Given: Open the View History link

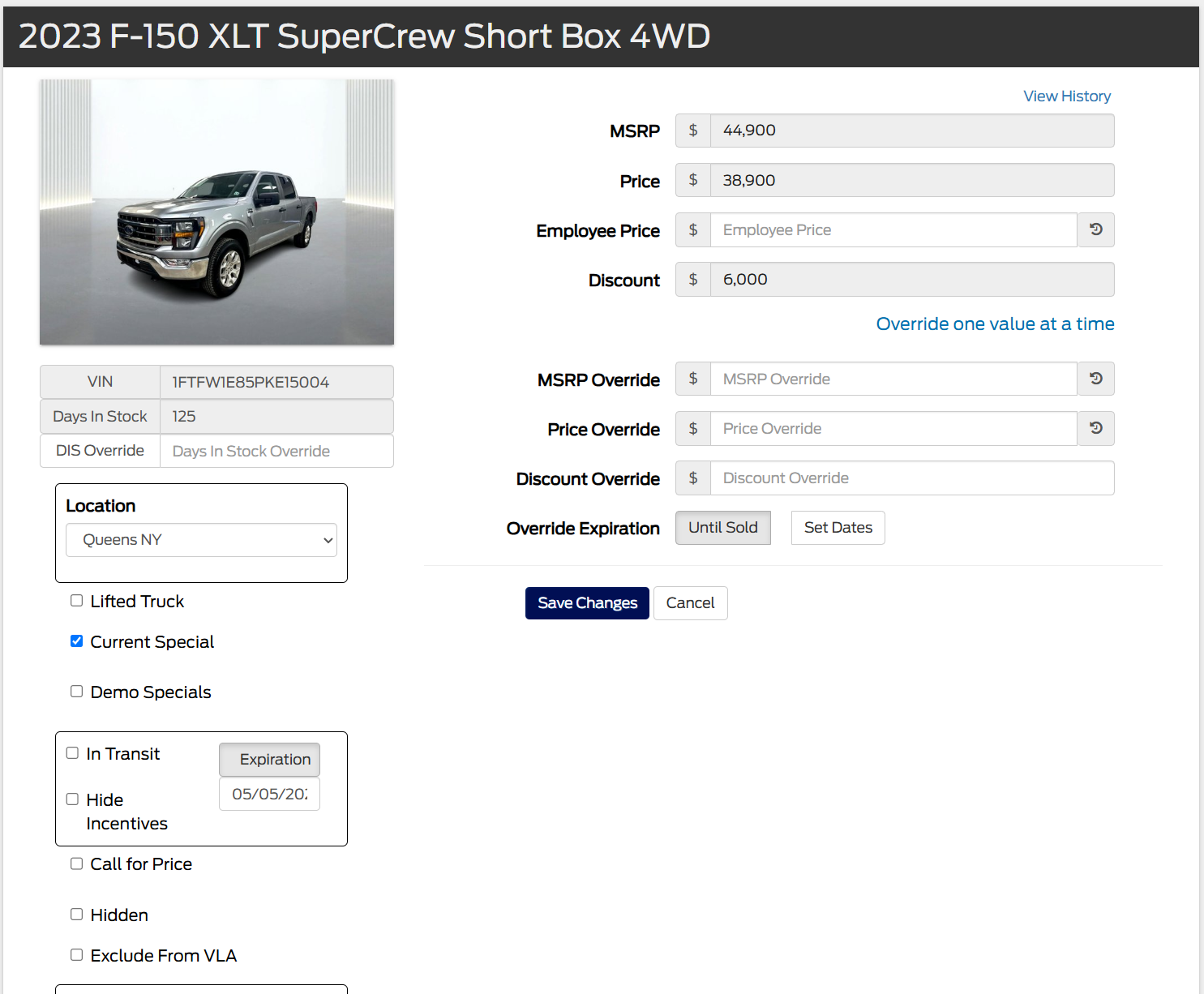Looking at the screenshot, I should (1067, 96).
